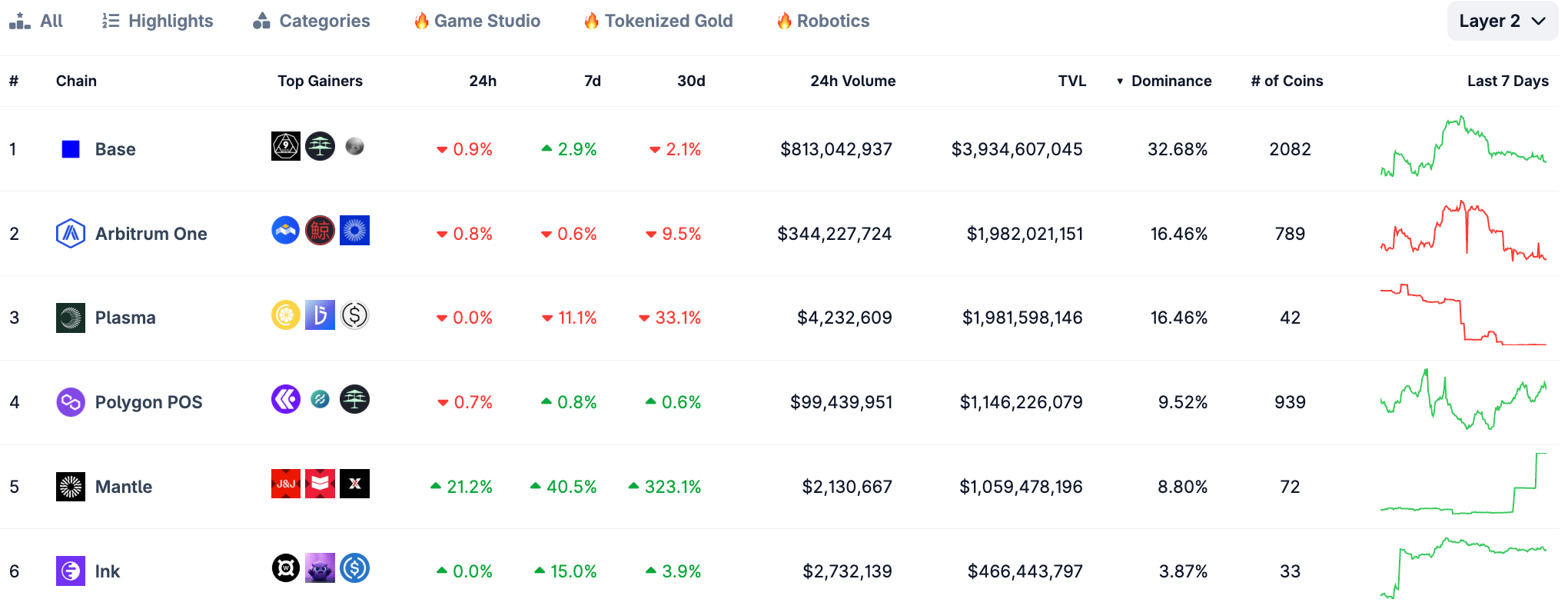This screenshot has height=609, width=1568.
Task: Sort table by Dominance column
Action: [1171, 81]
